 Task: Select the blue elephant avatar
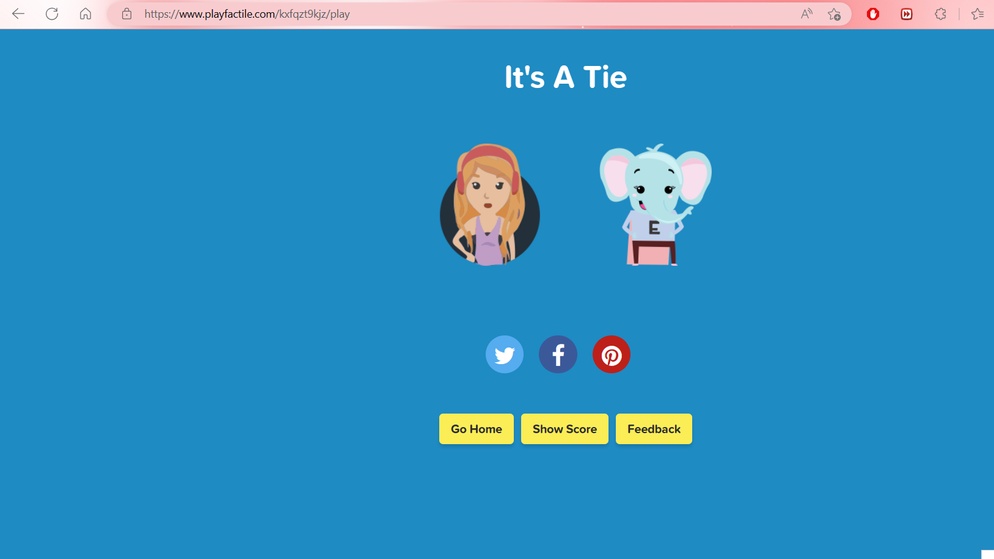[x=655, y=204]
